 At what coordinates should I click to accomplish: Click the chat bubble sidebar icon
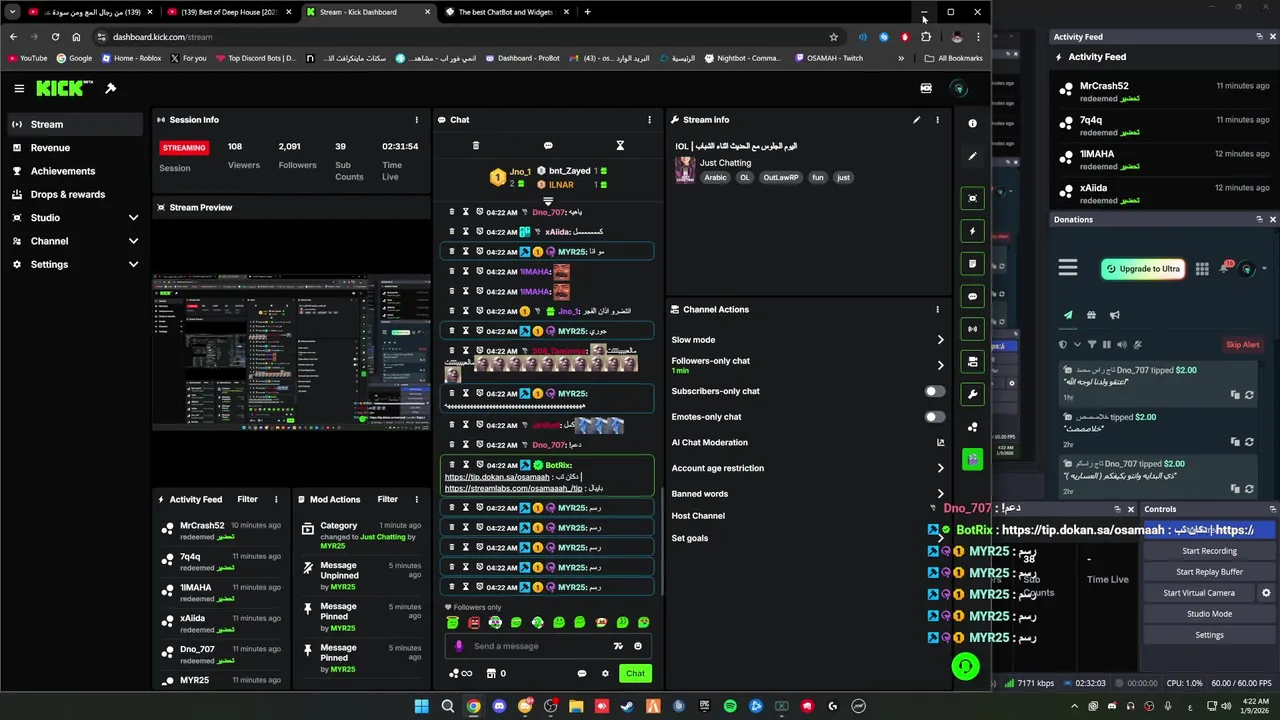point(972,296)
